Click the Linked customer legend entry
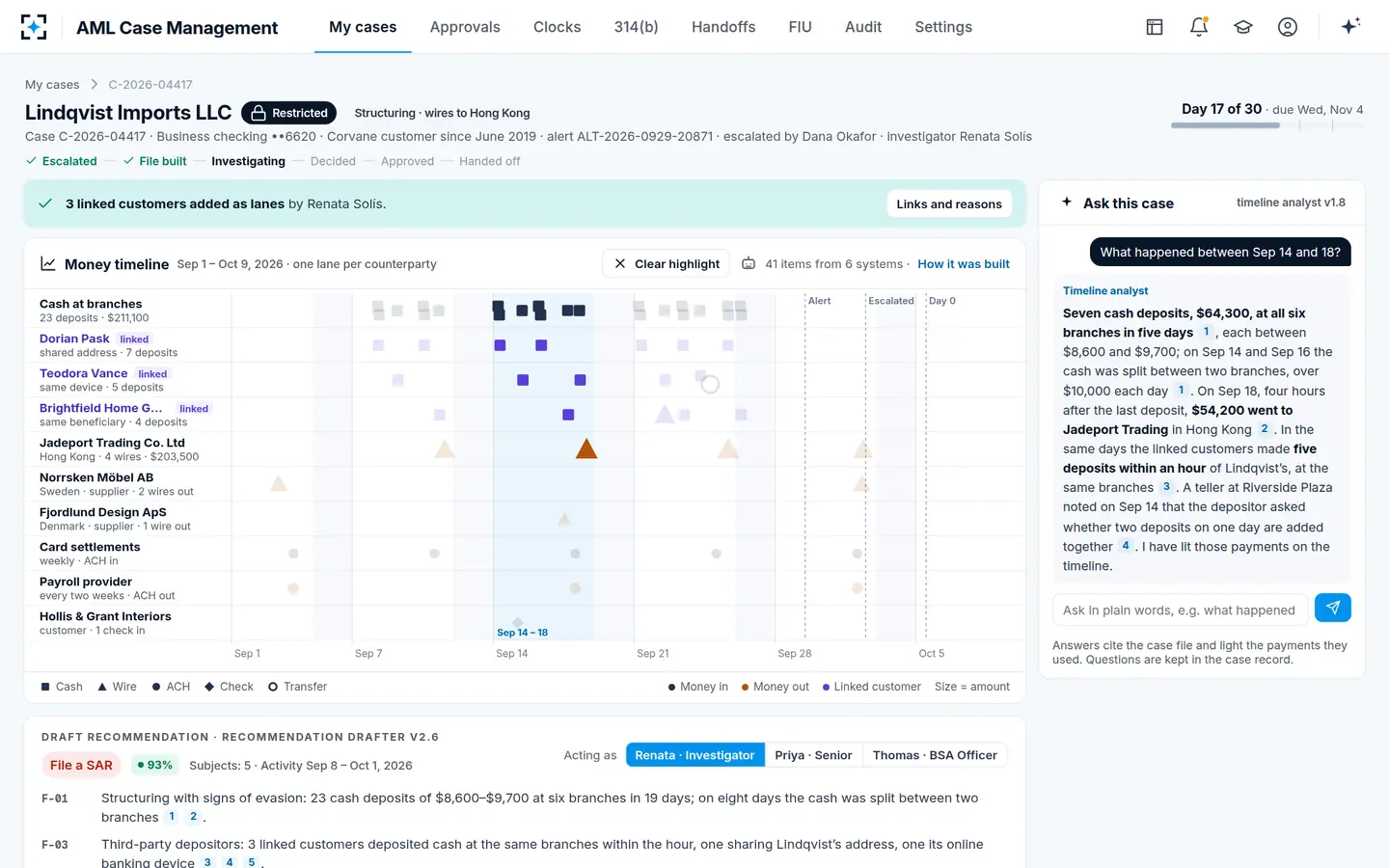This screenshot has width=1389, height=868. tap(871, 687)
